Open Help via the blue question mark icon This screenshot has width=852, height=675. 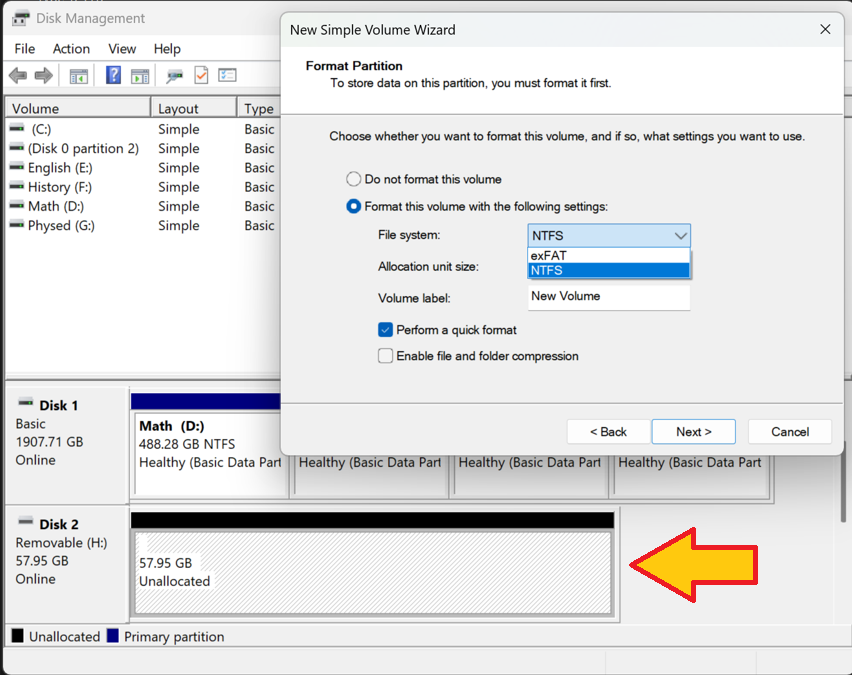[x=113, y=76]
